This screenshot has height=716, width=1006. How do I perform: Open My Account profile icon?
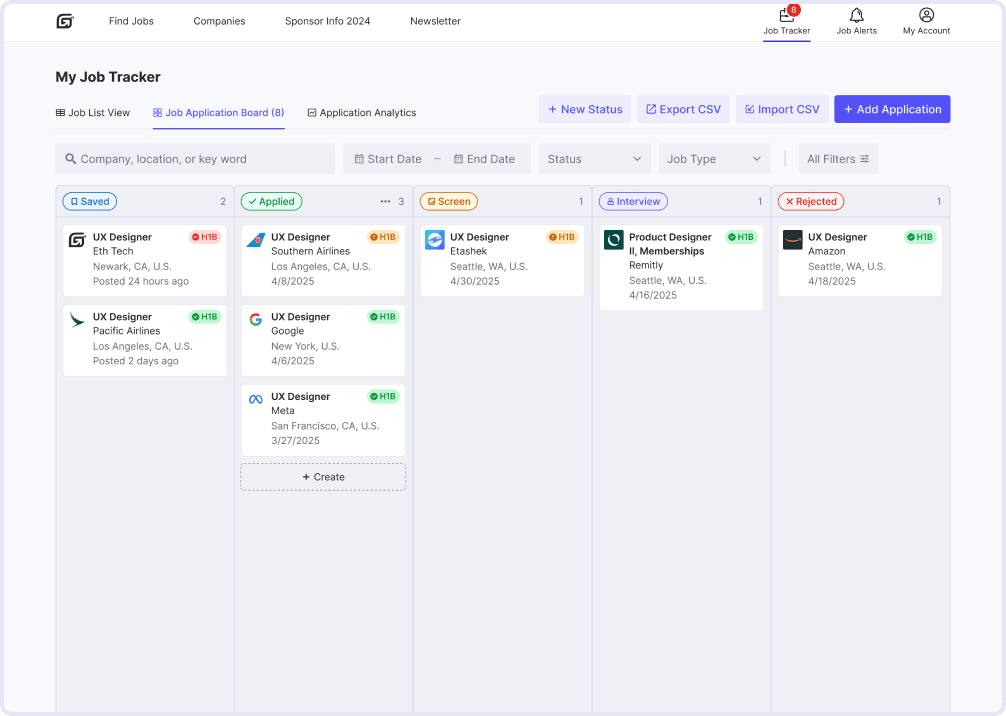(926, 15)
